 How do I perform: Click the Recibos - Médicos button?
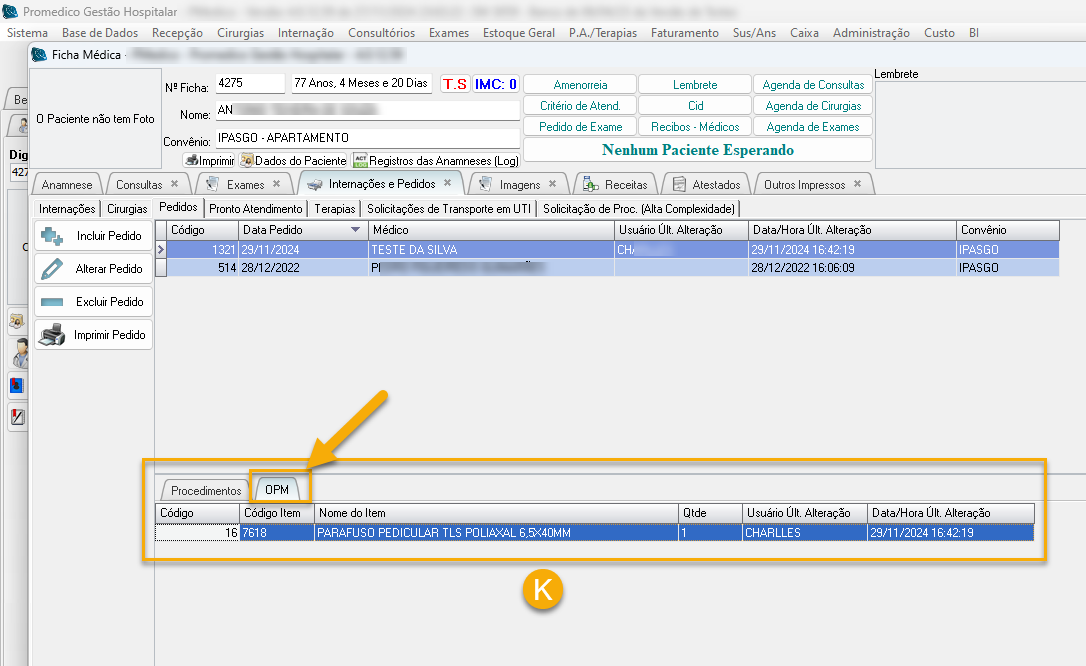(695, 127)
